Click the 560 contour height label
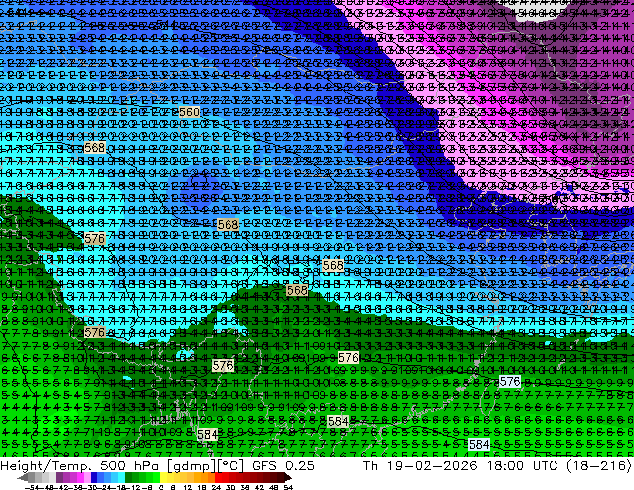The image size is (634, 490). 189,112
